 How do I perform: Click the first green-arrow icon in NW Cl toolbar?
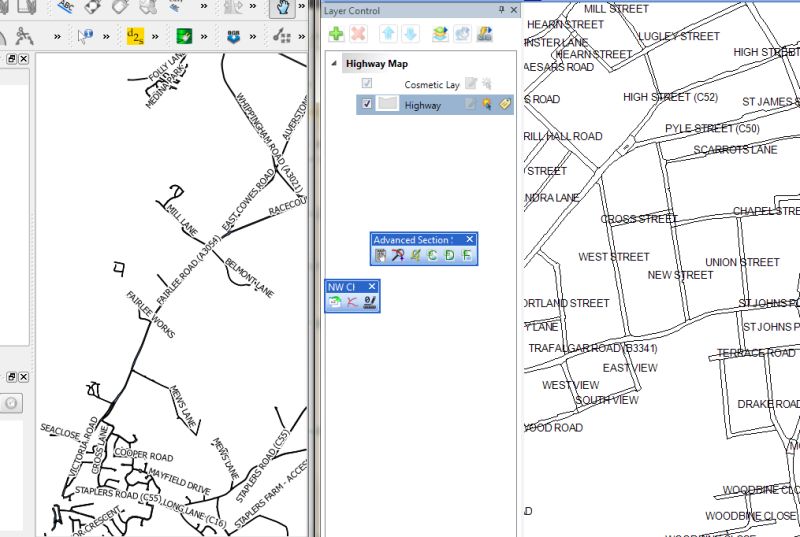tap(335, 302)
